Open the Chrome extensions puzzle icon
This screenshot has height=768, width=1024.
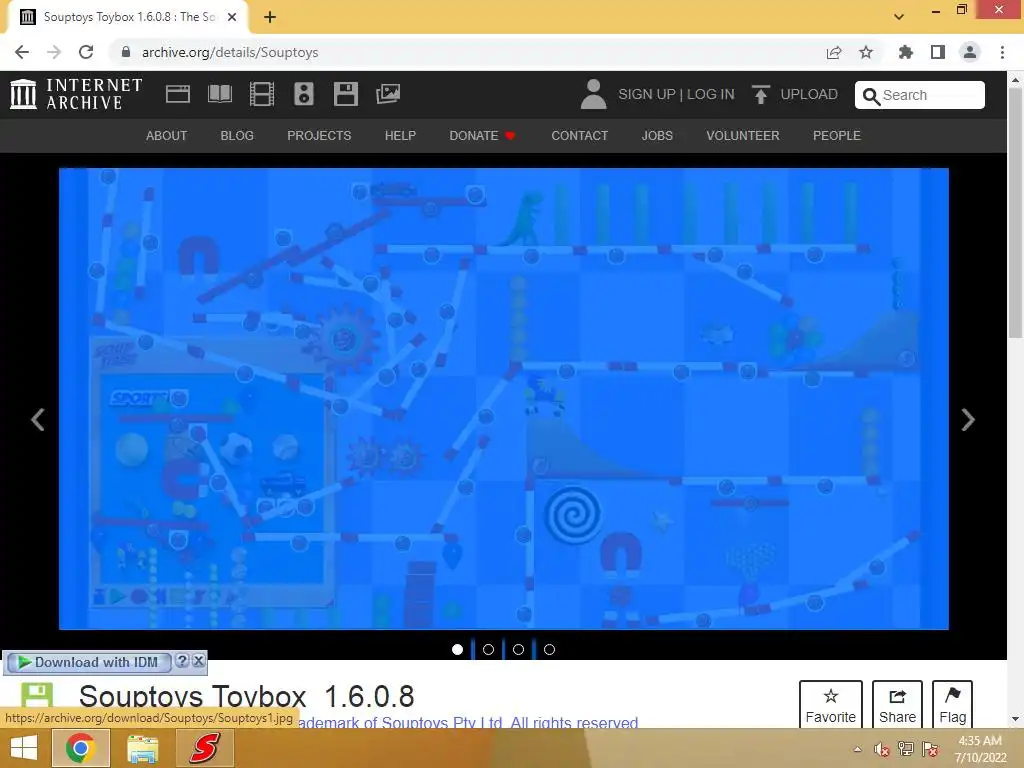pyautogui.click(x=905, y=52)
